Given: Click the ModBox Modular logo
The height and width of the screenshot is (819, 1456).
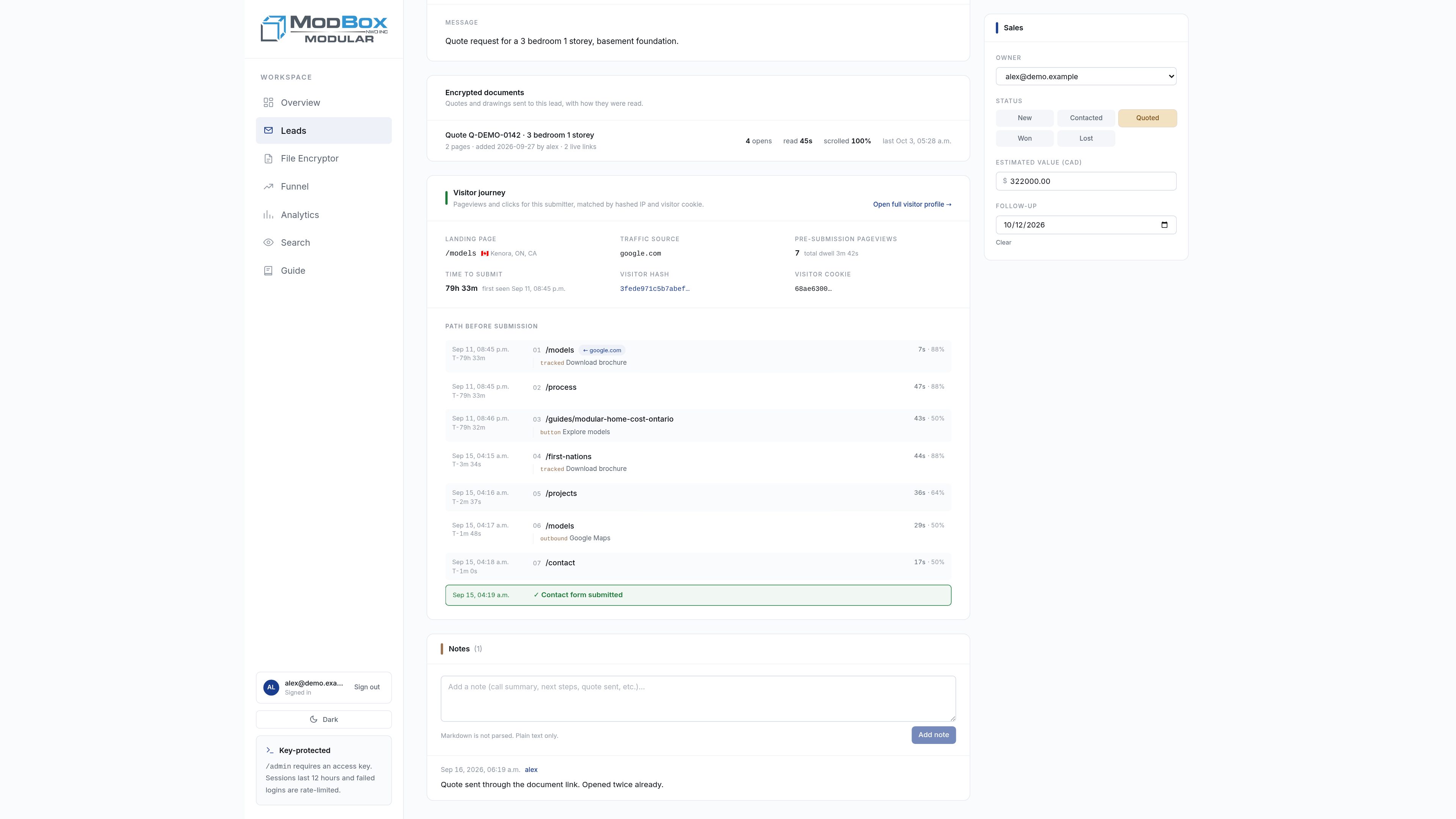Looking at the screenshot, I should click(324, 29).
